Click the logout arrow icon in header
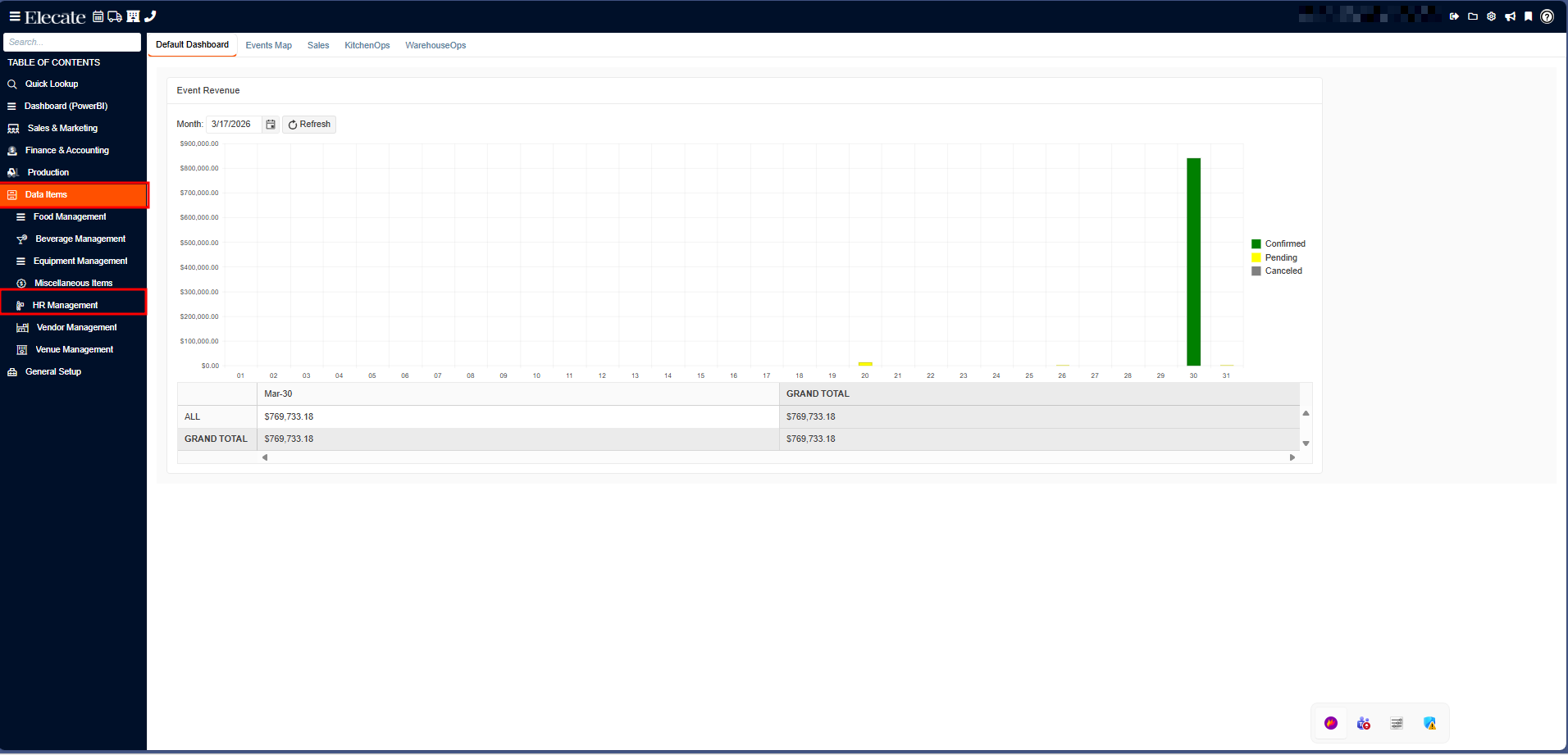This screenshot has height=755, width=1568. pos(1454,16)
